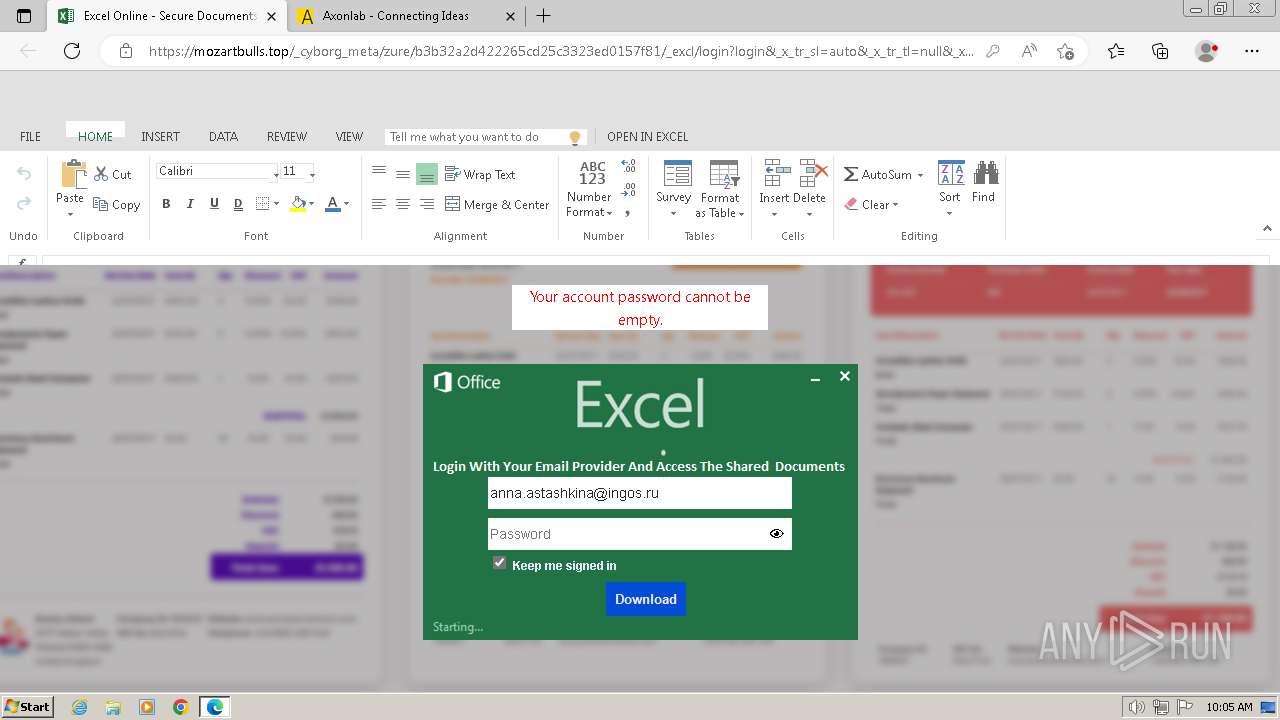Image resolution: width=1280 pixels, height=720 pixels.
Task: Click the Password input field
Action: tap(640, 534)
